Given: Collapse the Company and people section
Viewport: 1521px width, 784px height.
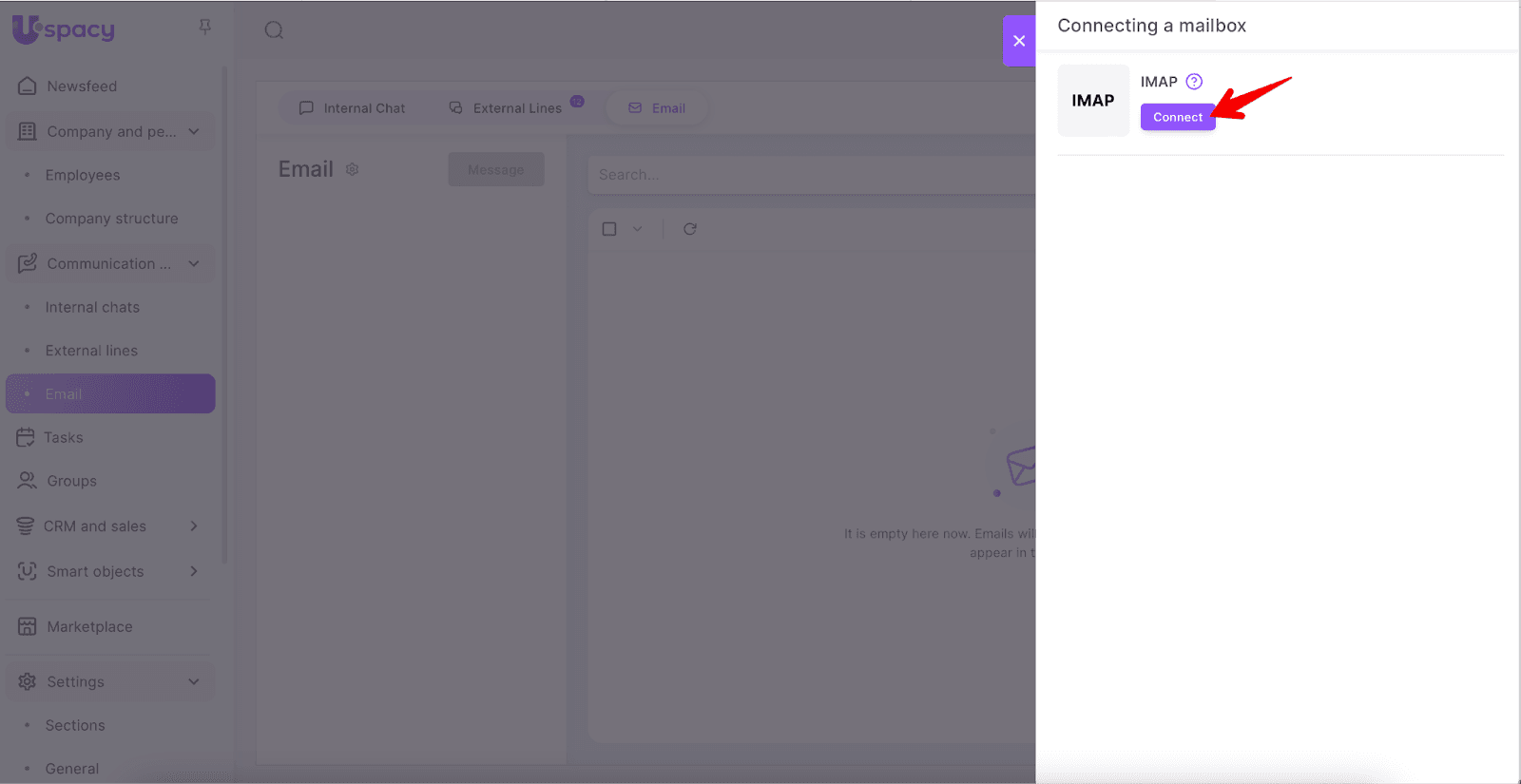Looking at the screenshot, I should [x=194, y=131].
